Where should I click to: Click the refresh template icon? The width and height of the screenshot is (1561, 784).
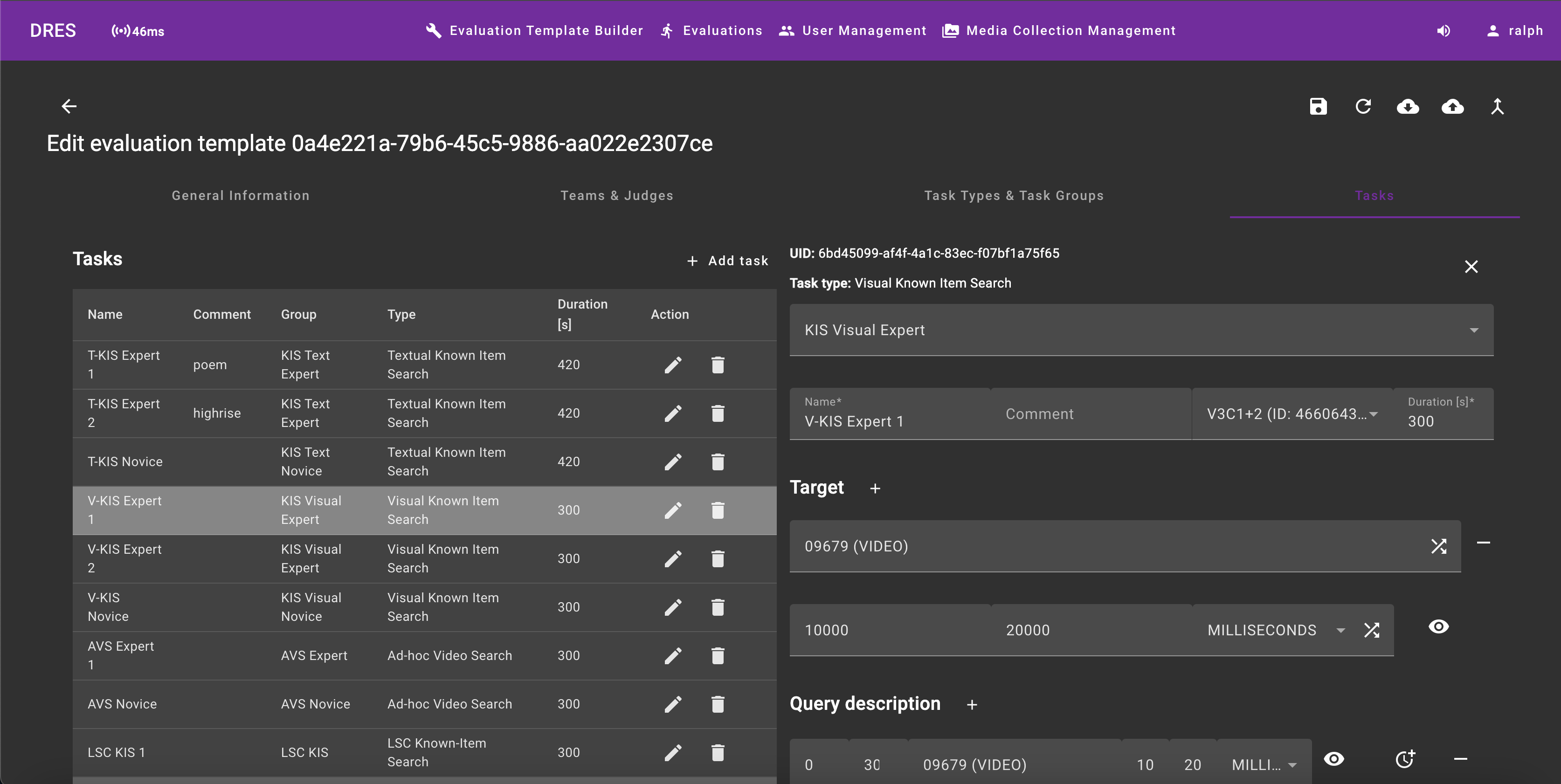click(x=1363, y=107)
